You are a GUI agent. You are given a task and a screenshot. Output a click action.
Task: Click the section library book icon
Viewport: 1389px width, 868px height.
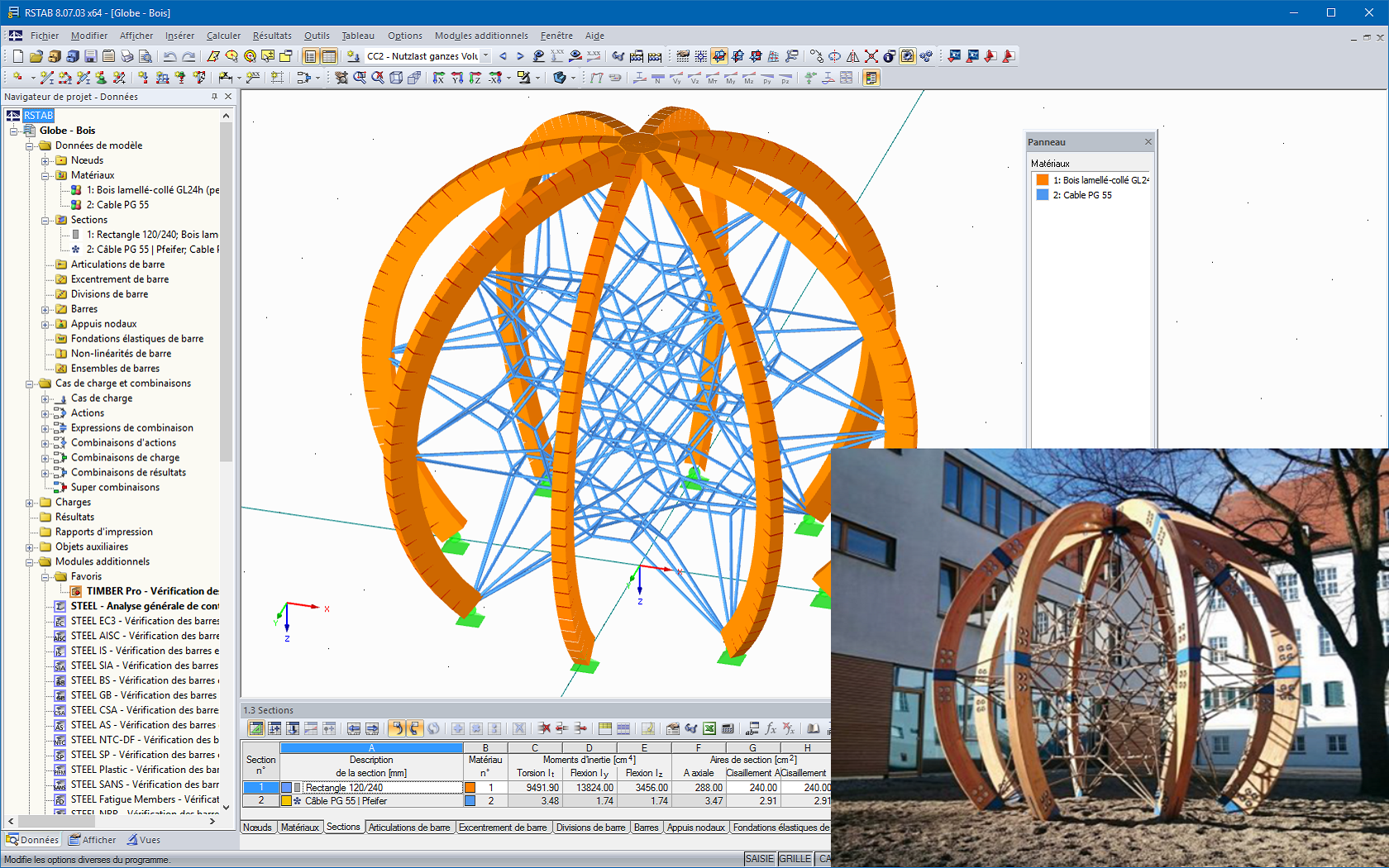(x=814, y=728)
